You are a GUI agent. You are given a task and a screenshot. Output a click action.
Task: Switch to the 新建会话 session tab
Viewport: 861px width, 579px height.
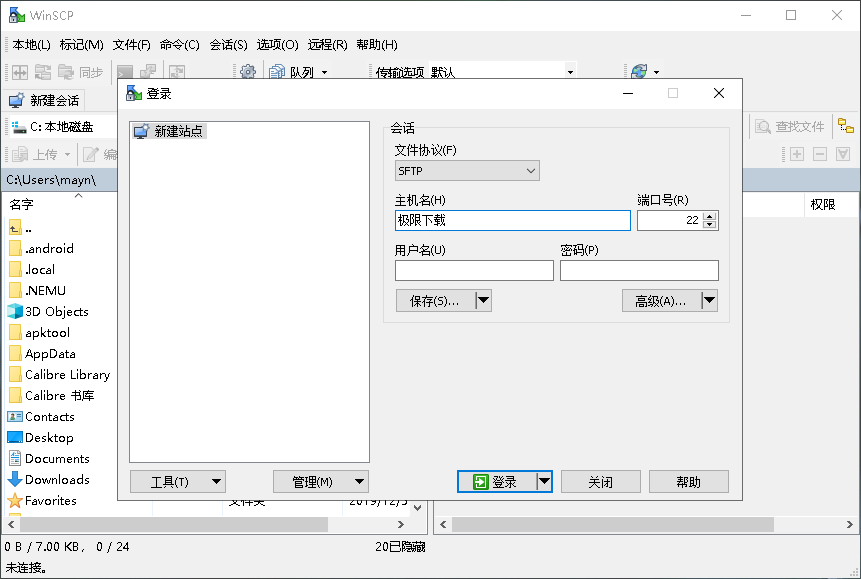(44, 101)
